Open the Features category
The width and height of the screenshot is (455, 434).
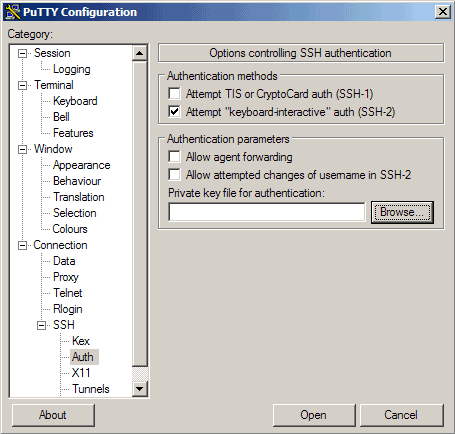(73, 133)
